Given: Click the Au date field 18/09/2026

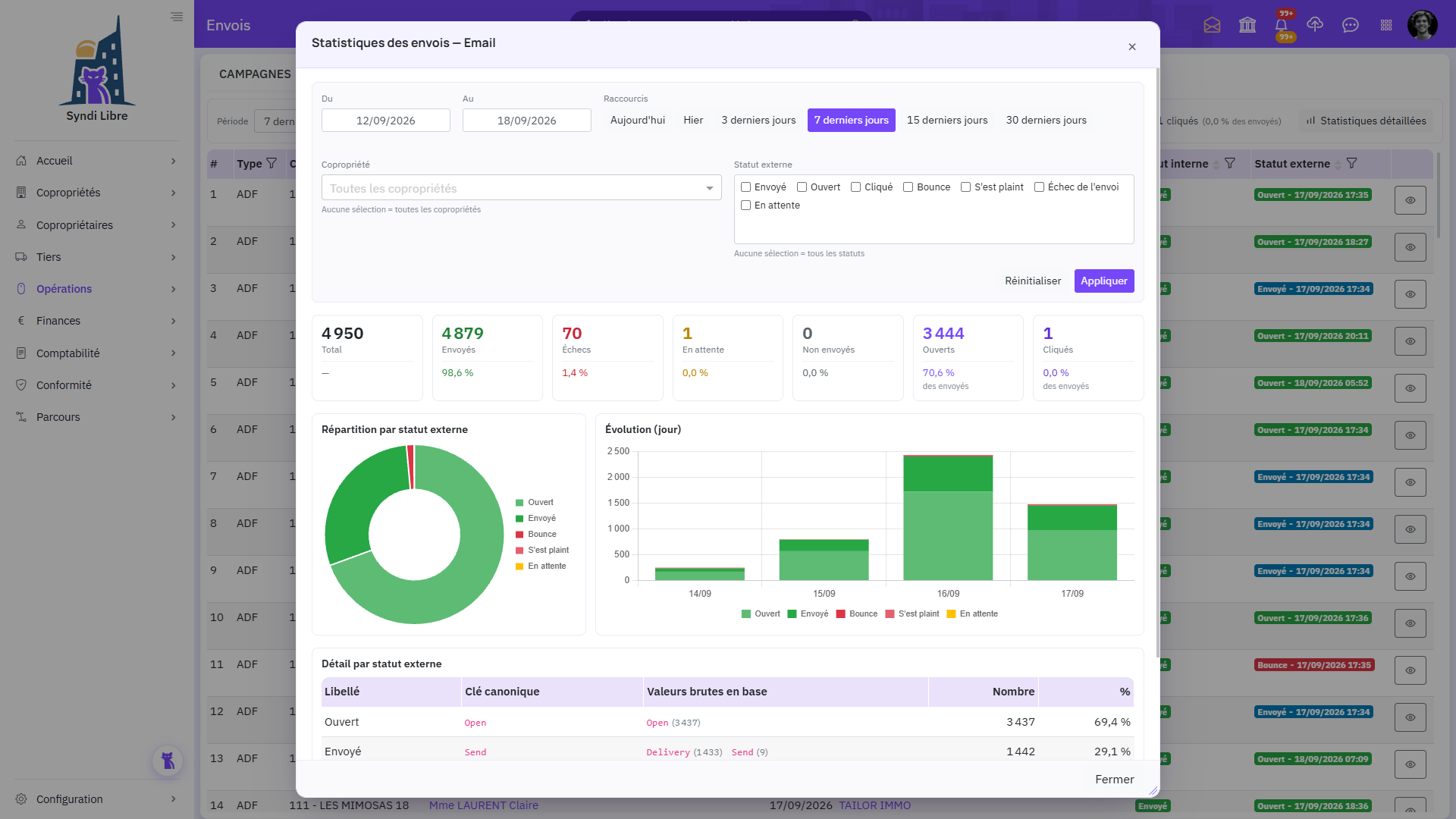Looking at the screenshot, I should [527, 121].
